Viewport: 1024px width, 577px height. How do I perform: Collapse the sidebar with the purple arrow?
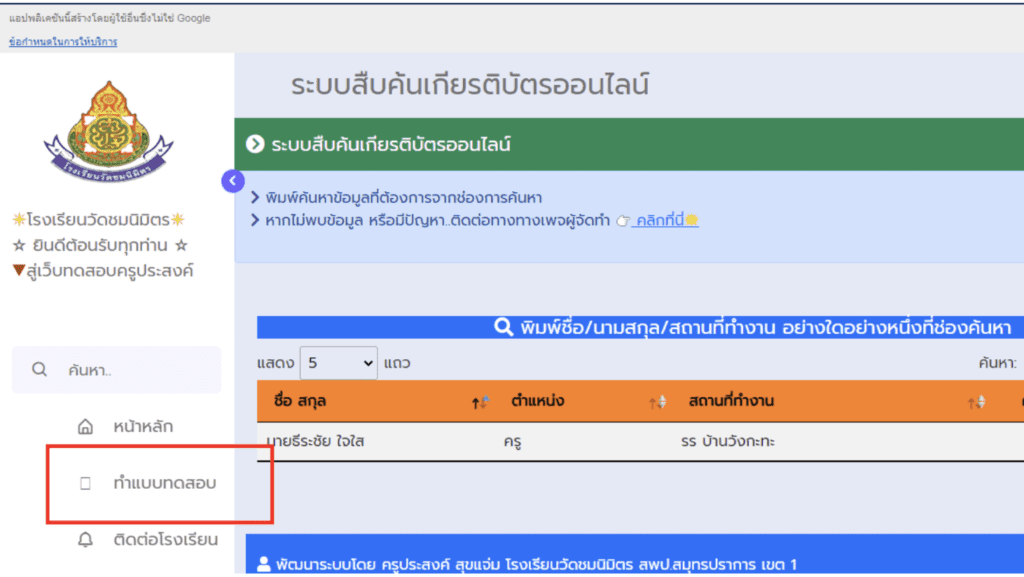[232, 181]
